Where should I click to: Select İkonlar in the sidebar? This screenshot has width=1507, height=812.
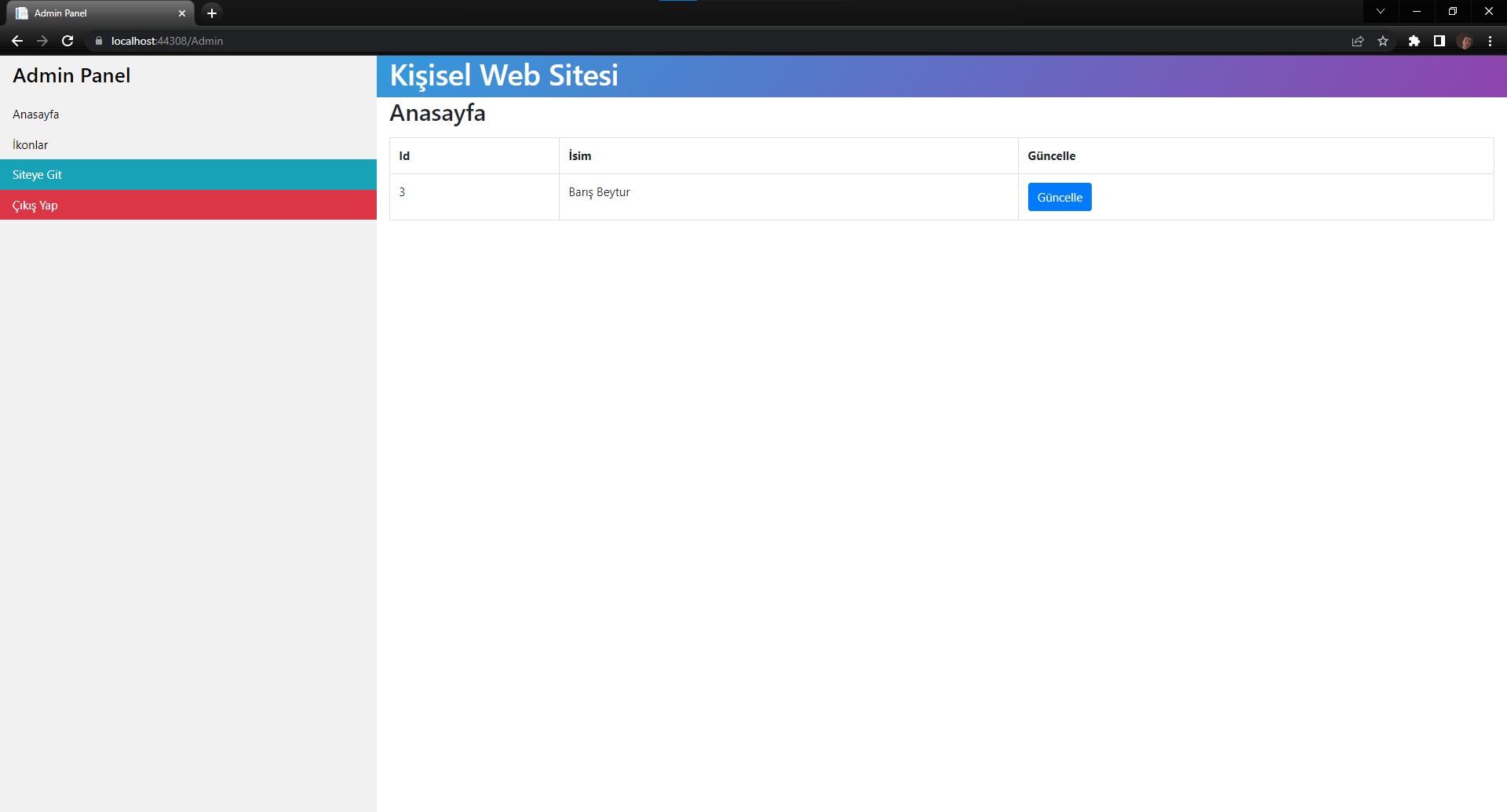[x=30, y=144]
